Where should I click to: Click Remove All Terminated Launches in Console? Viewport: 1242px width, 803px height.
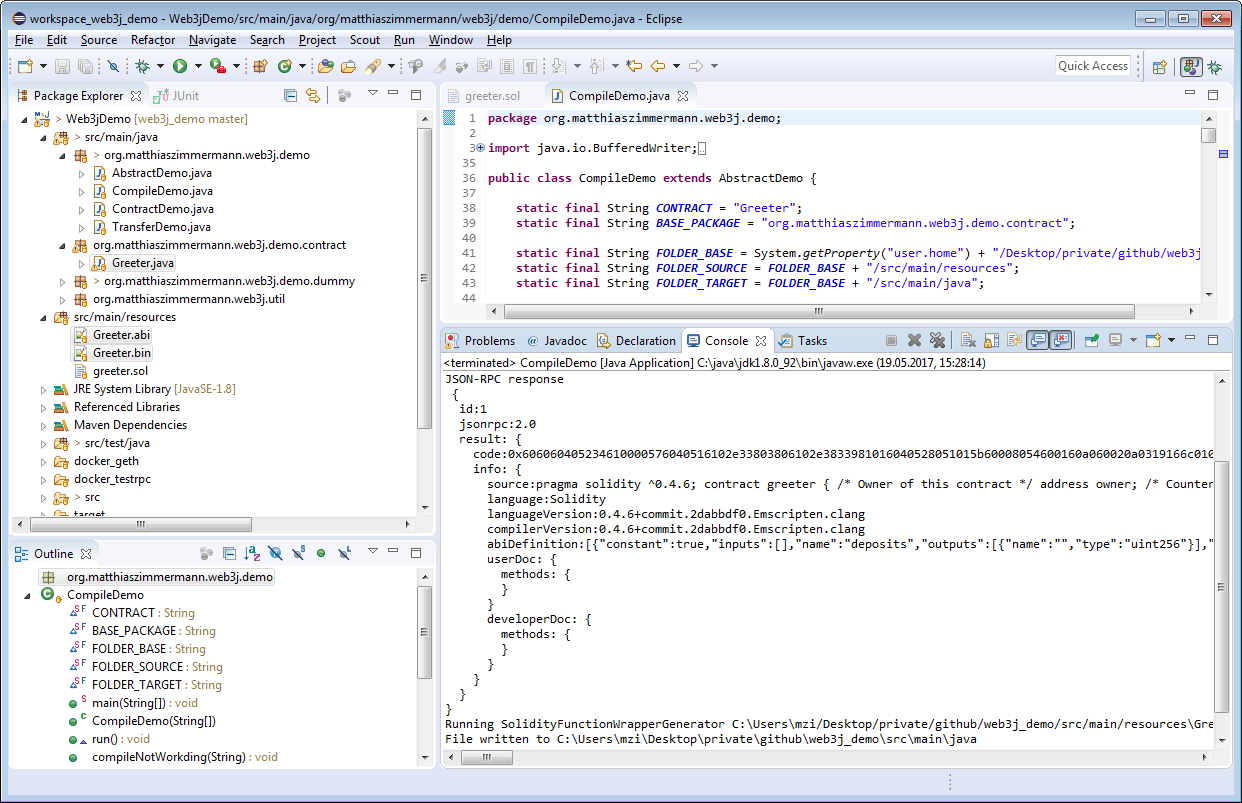(937, 340)
